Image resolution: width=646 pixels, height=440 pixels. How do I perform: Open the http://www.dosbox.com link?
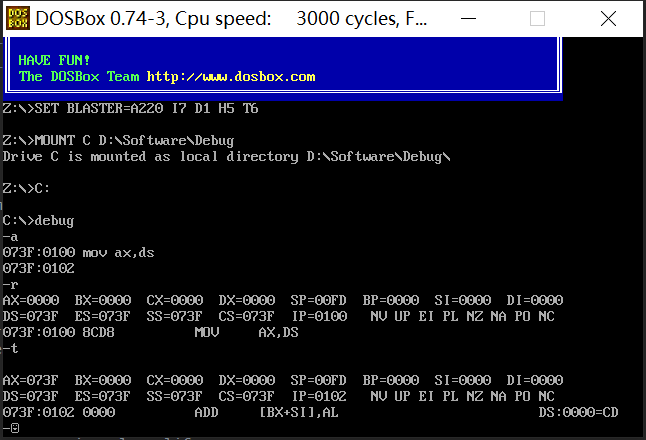231,76
